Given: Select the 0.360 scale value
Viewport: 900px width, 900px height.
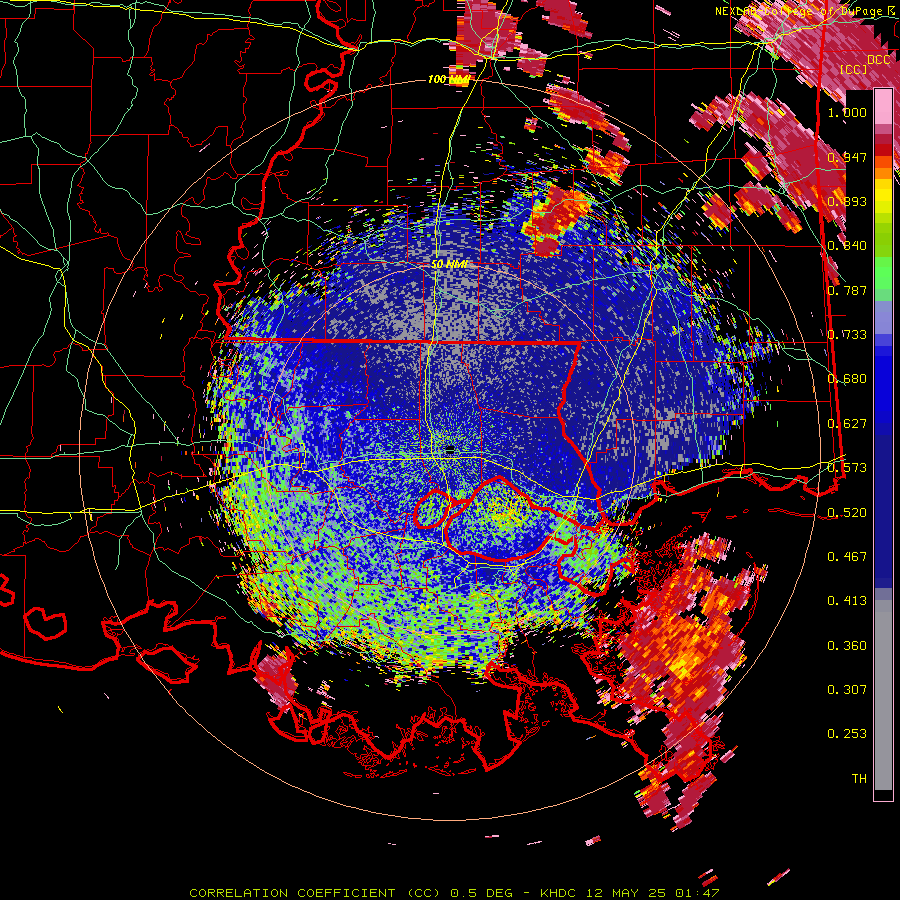Looking at the screenshot, I should click(x=847, y=645).
